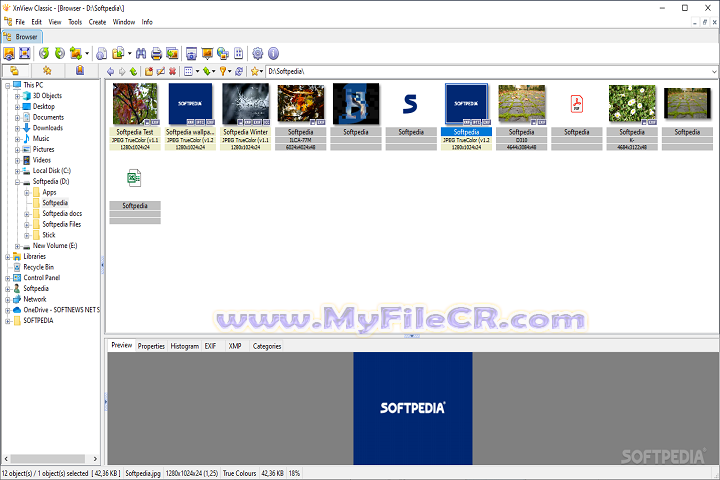Open the Convert icon dropdown arrow
Screen dimensions: 720x480
pos(86,54)
